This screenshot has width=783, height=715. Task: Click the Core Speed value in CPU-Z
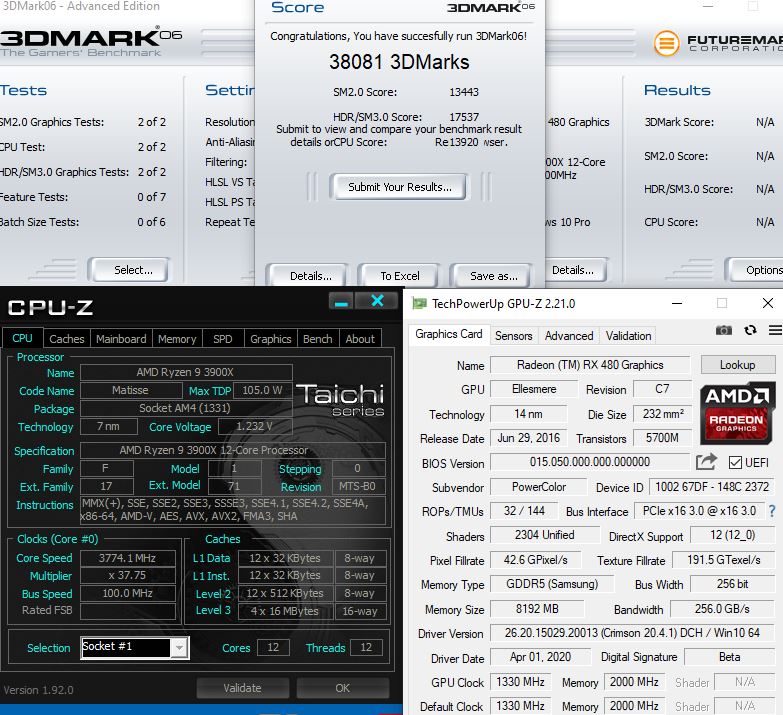tap(128, 558)
